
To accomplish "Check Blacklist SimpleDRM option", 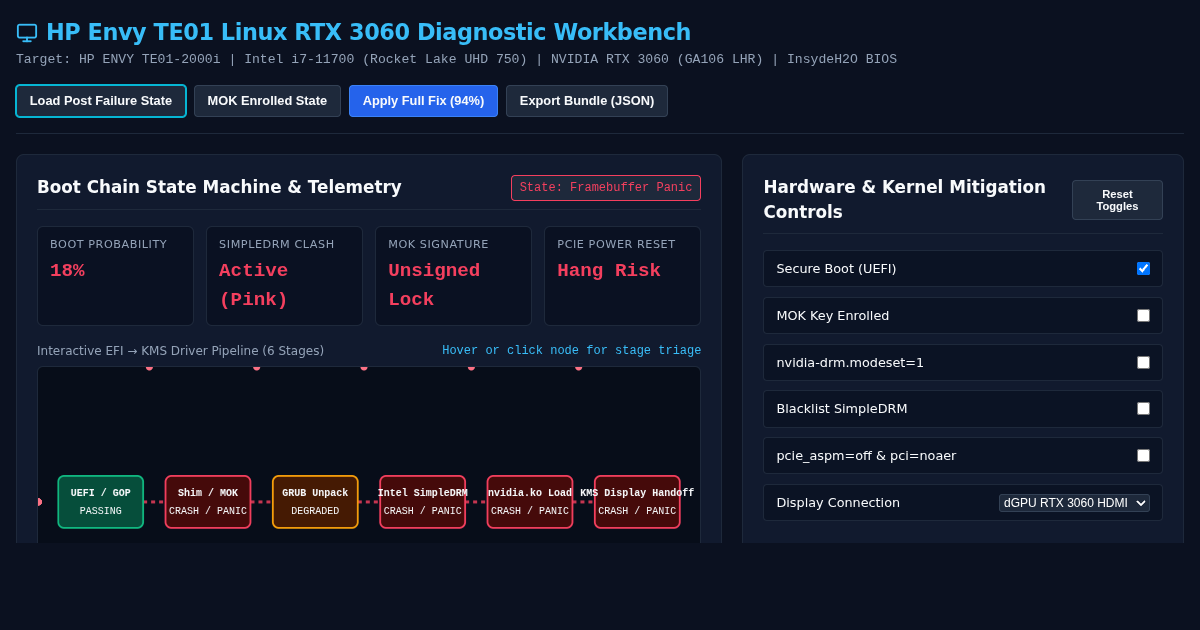I will 1143,408.
